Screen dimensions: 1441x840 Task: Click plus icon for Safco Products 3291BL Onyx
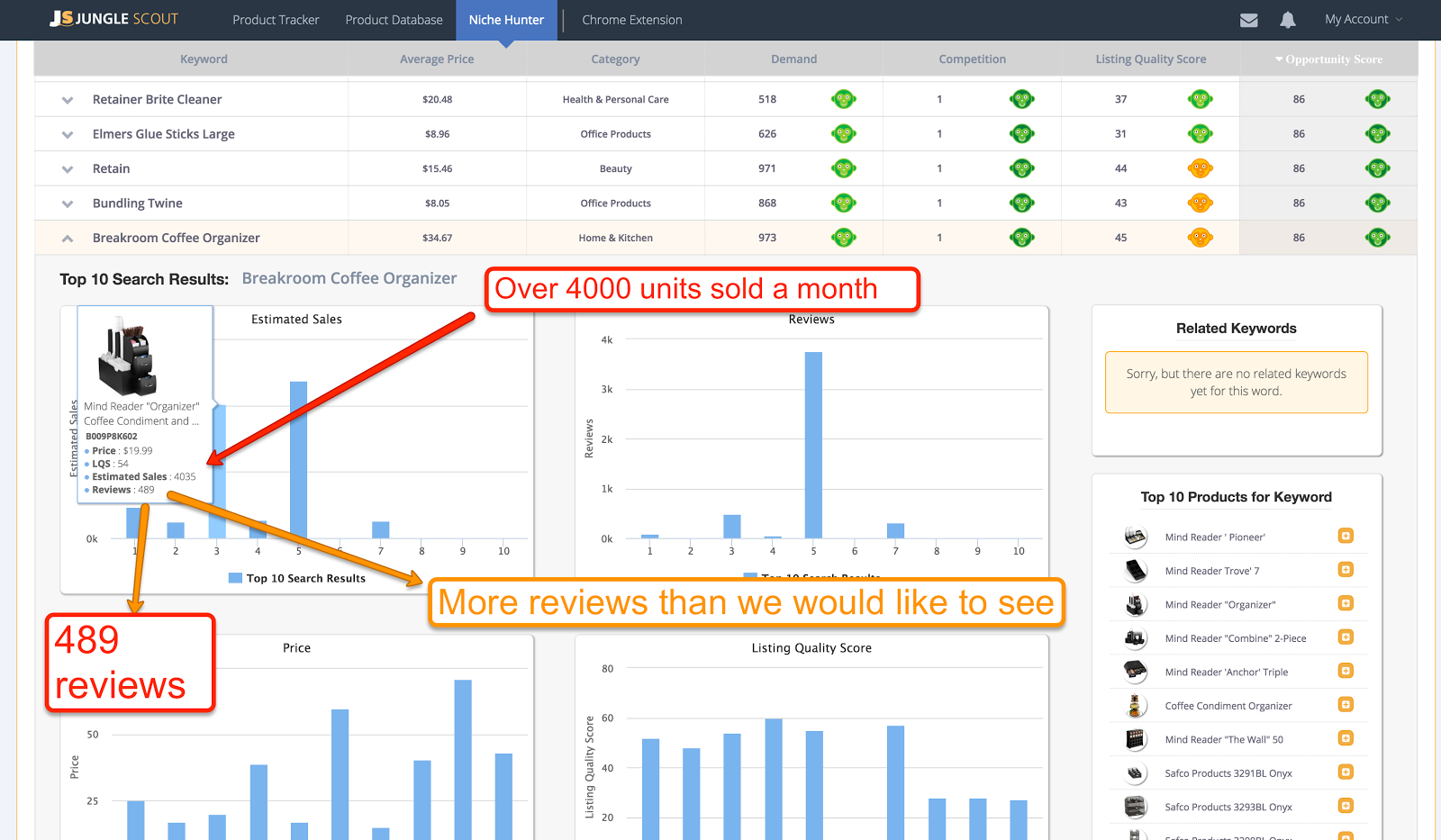coord(1346,772)
